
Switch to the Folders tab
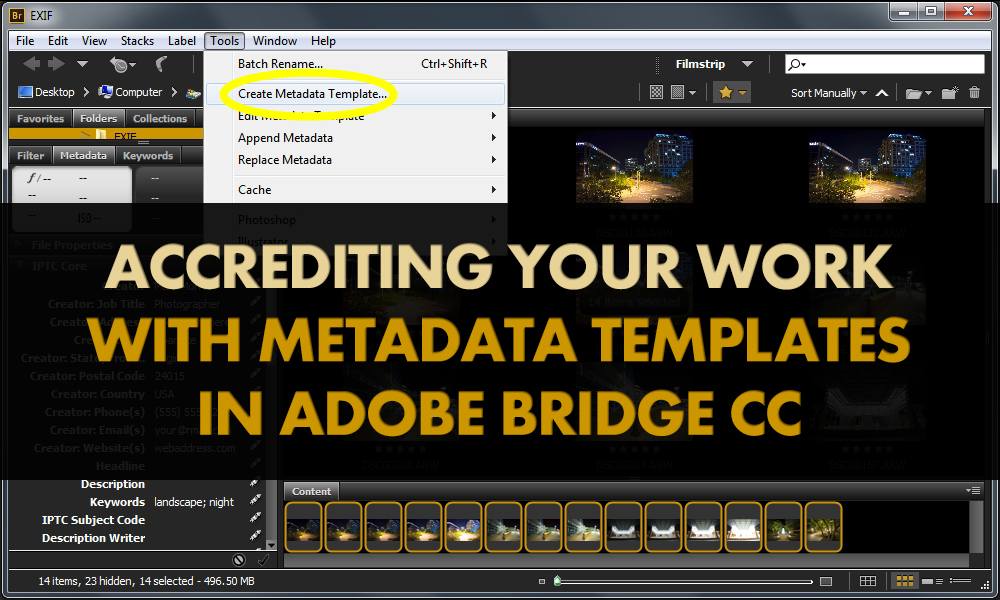click(x=98, y=119)
